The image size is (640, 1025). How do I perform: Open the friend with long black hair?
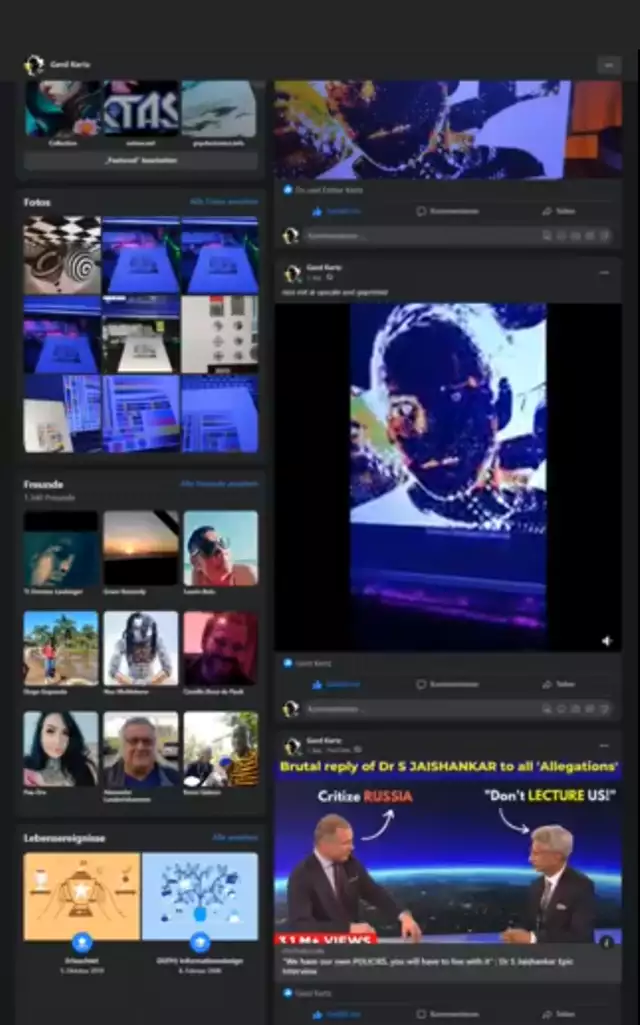tap(61, 748)
